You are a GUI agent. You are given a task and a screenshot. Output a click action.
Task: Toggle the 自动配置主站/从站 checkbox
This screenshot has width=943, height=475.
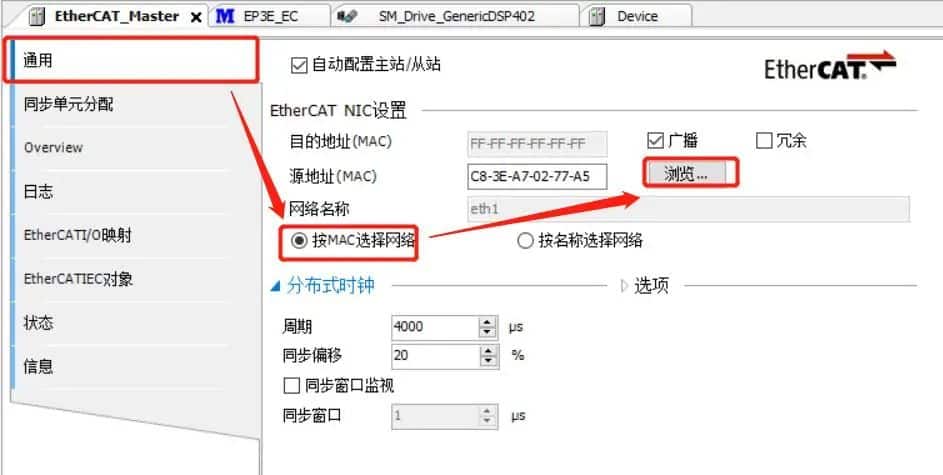[298, 65]
